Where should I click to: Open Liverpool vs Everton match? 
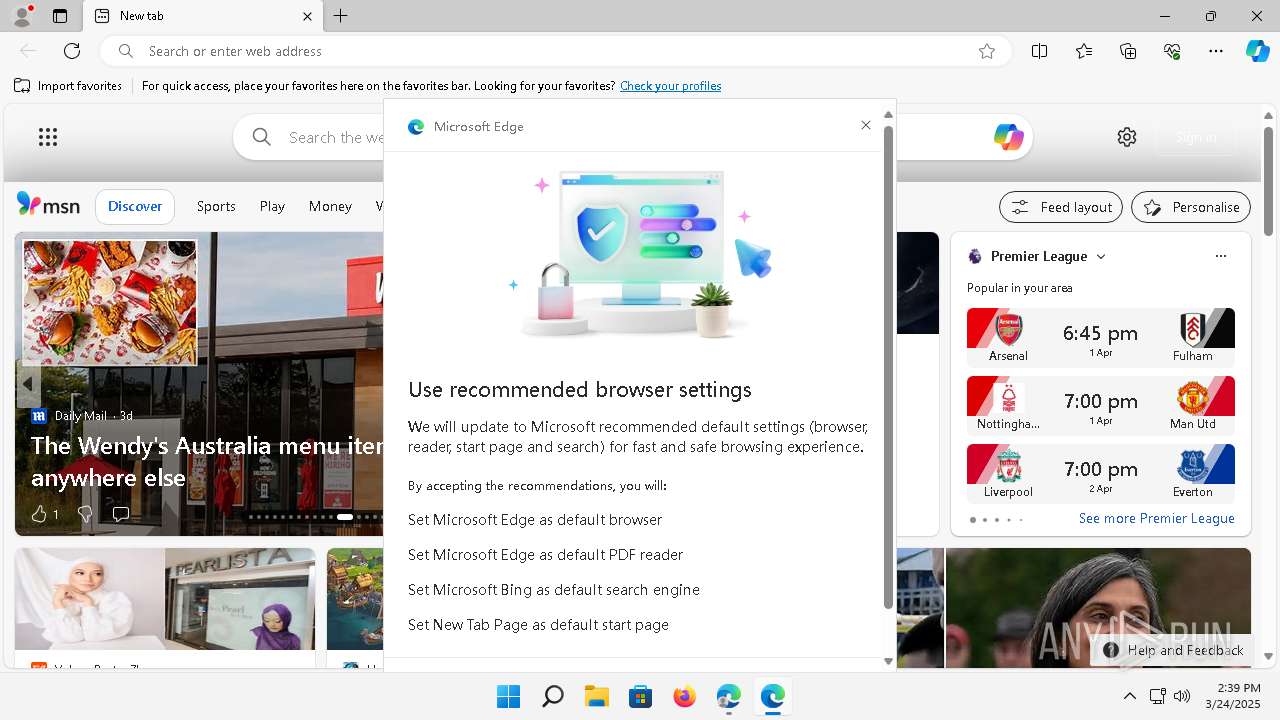[x=1101, y=473]
